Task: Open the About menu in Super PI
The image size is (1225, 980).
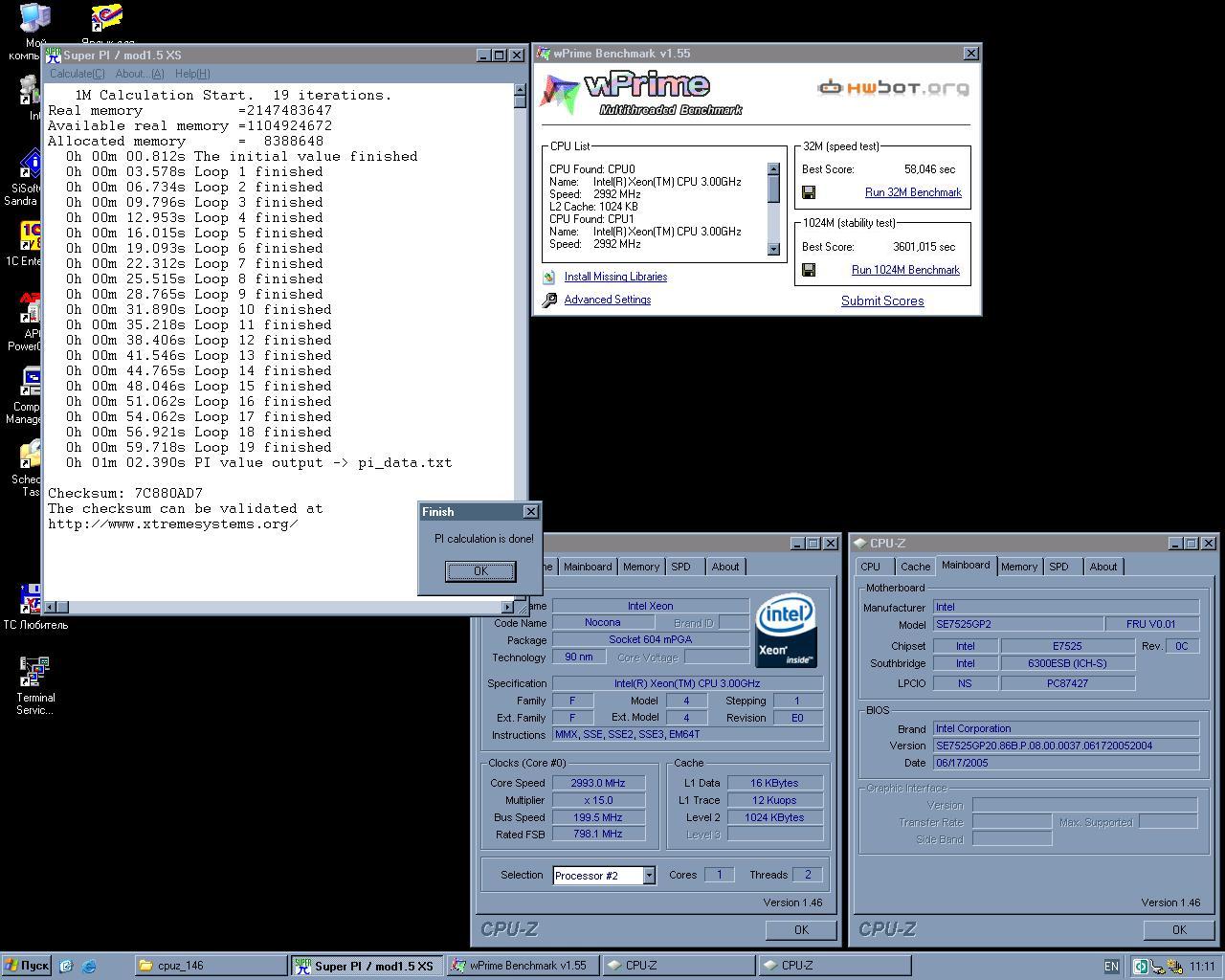Action: pyautogui.click(x=140, y=74)
